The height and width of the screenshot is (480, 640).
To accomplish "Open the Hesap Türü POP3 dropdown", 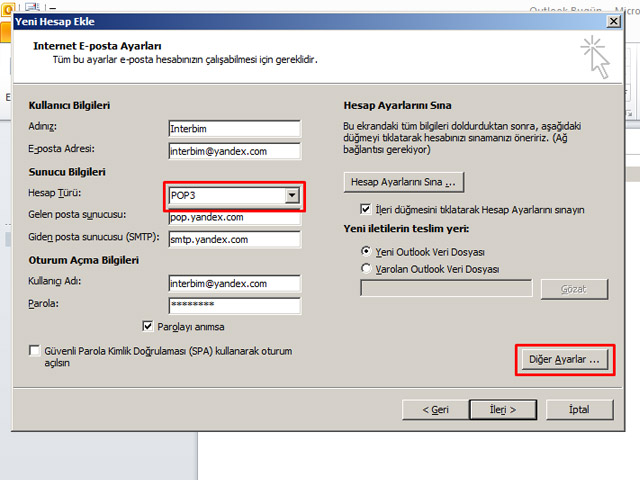I will pos(292,196).
